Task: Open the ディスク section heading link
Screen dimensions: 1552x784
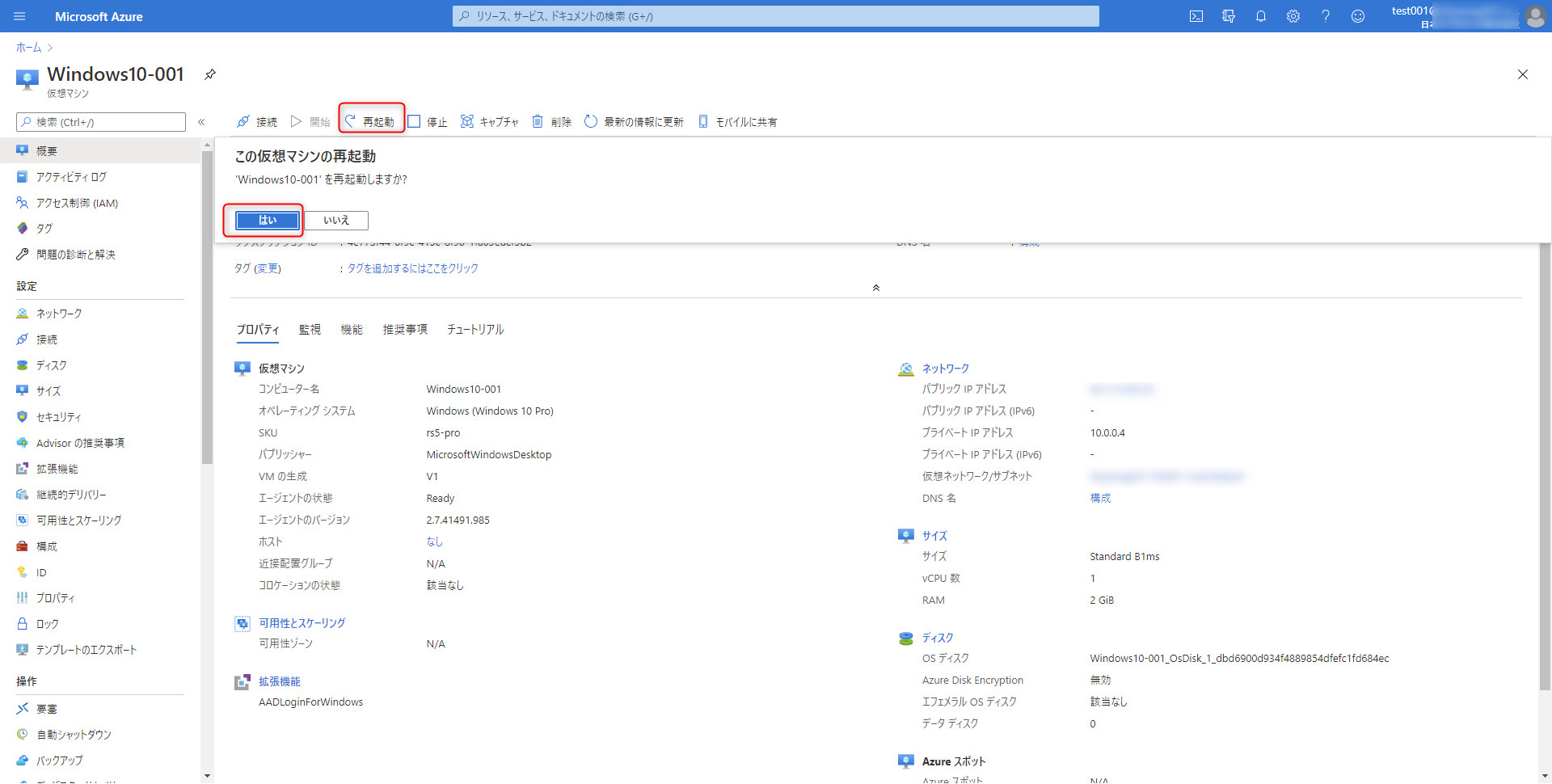Action: click(x=938, y=638)
